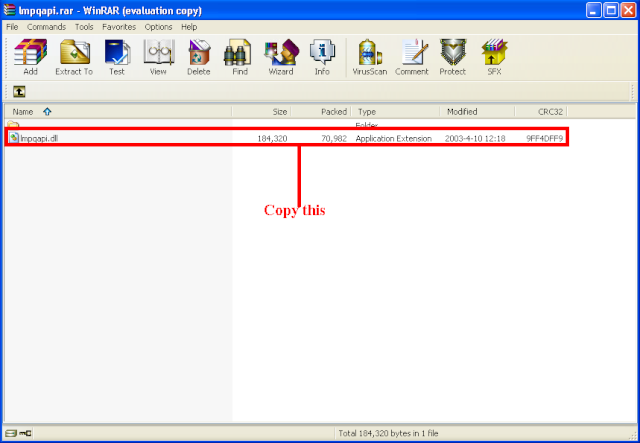Viewport: 640px width, 443px height.
Task: Click status text Total 184,320 bytes
Action: click(388, 433)
